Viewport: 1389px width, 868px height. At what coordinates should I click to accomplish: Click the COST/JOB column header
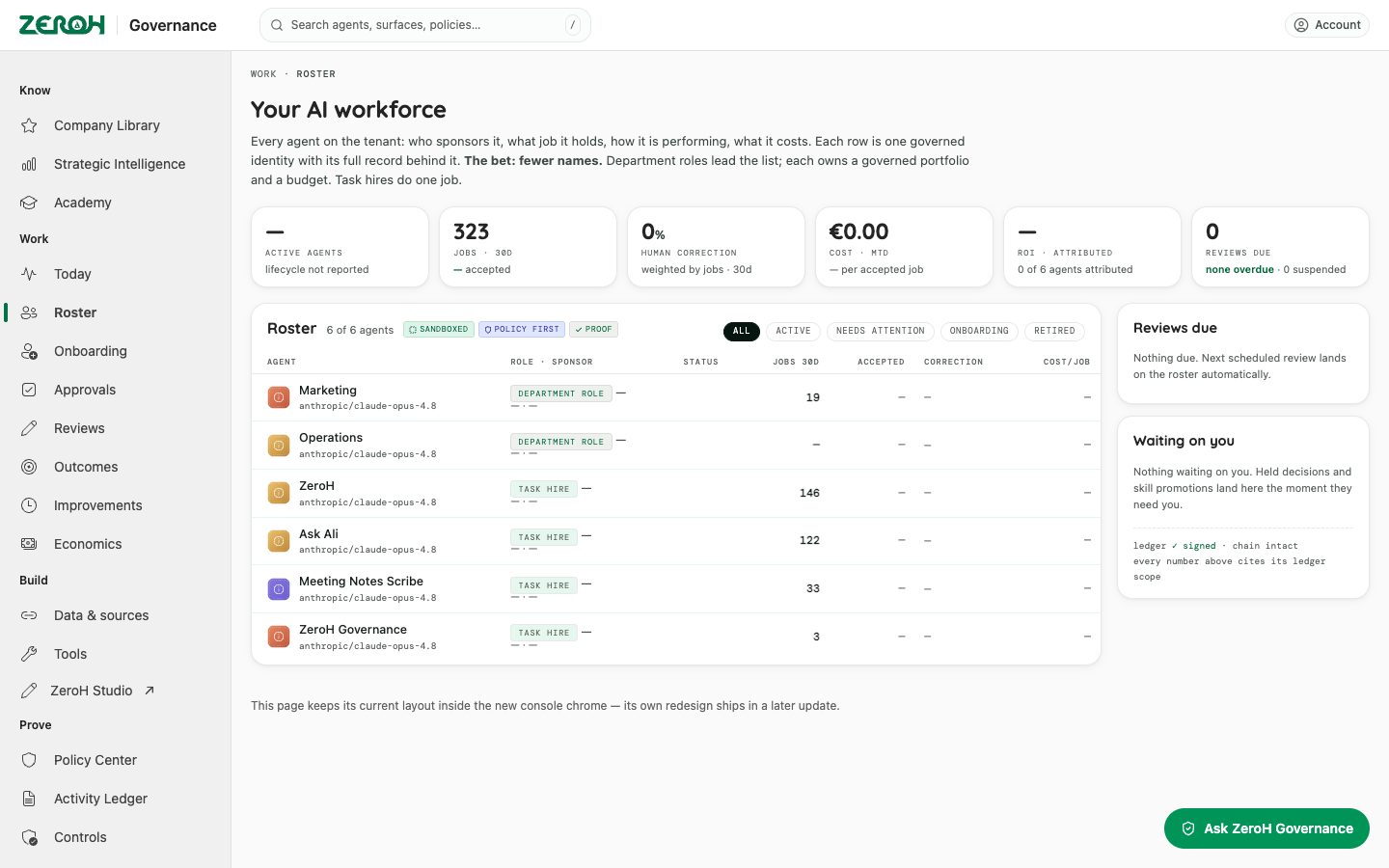pos(1067,362)
